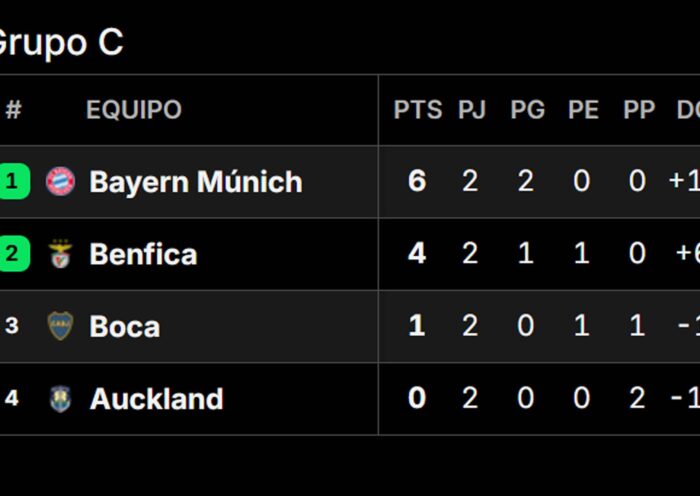Click the PTS column header
The width and height of the screenshot is (700, 496).
tap(418, 110)
